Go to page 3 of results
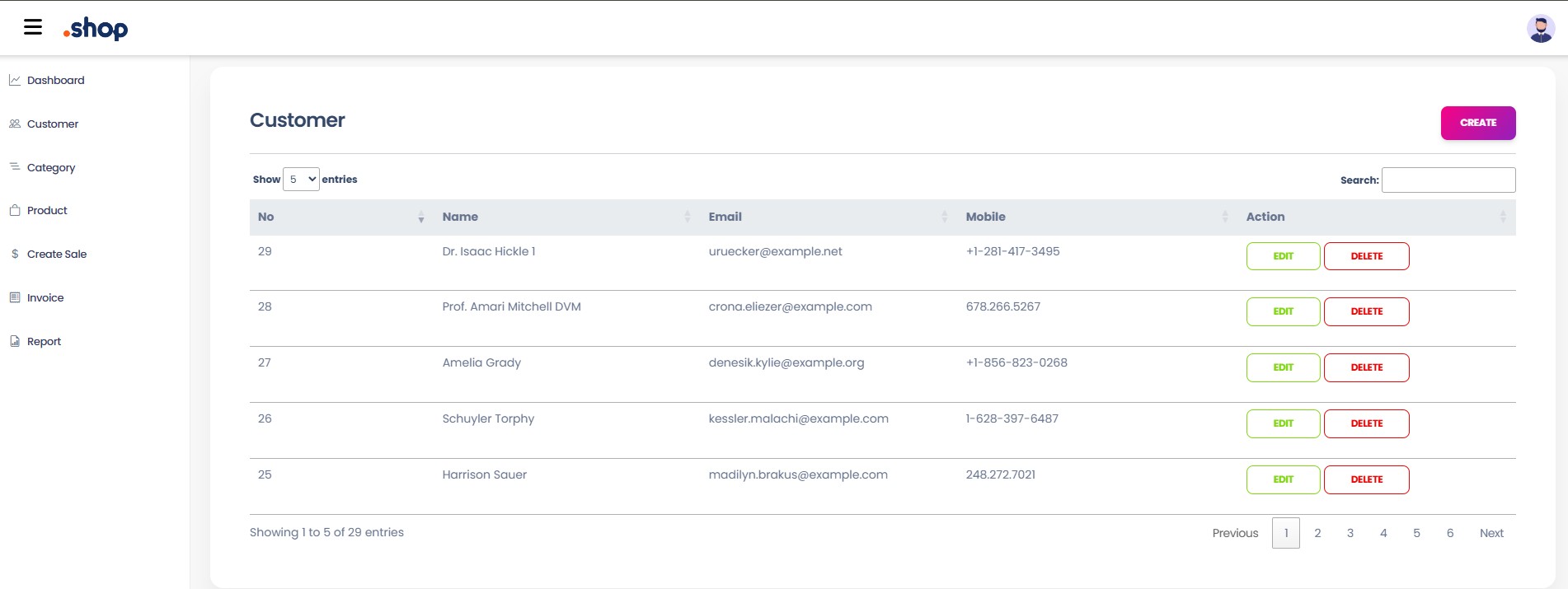The height and width of the screenshot is (589, 1568). (x=1350, y=533)
